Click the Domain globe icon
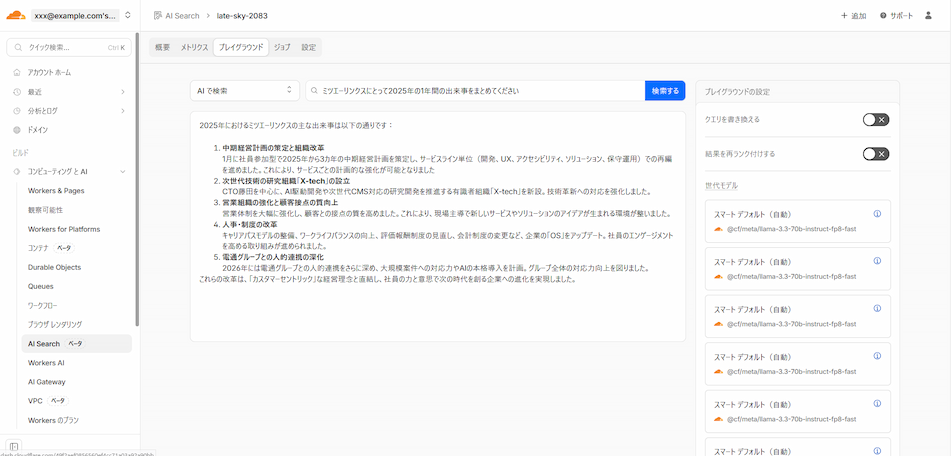The image size is (951, 456). (x=17, y=130)
